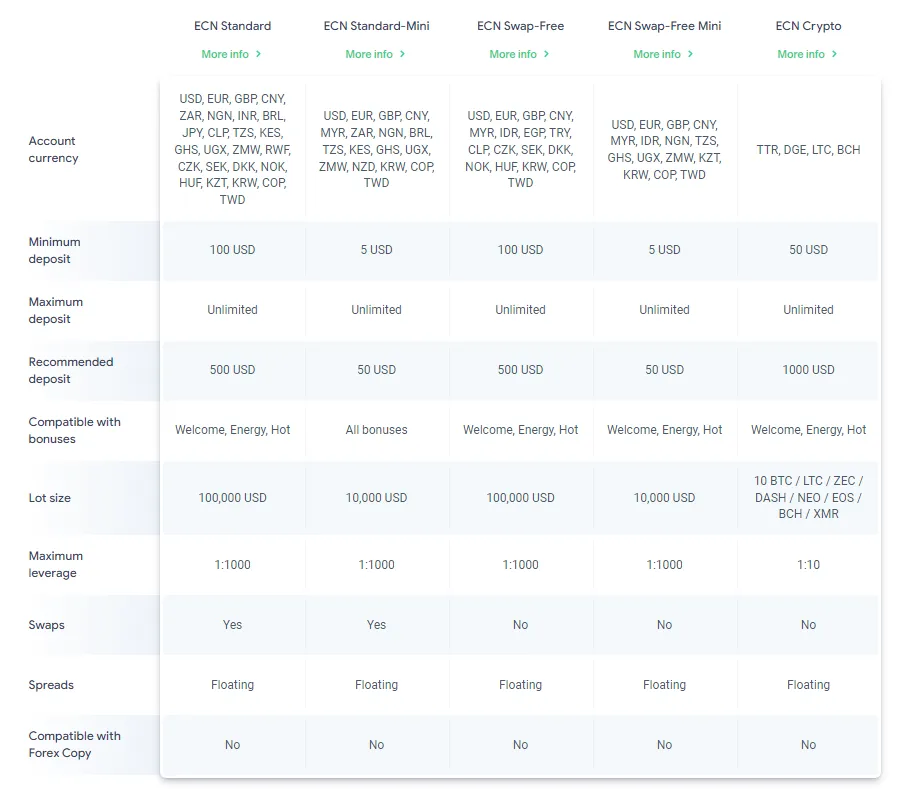Open More info link for ECN Swap-Free Mini
The width and height of the screenshot is (900, 789).
pyautogui.click(x=657, y=54)
